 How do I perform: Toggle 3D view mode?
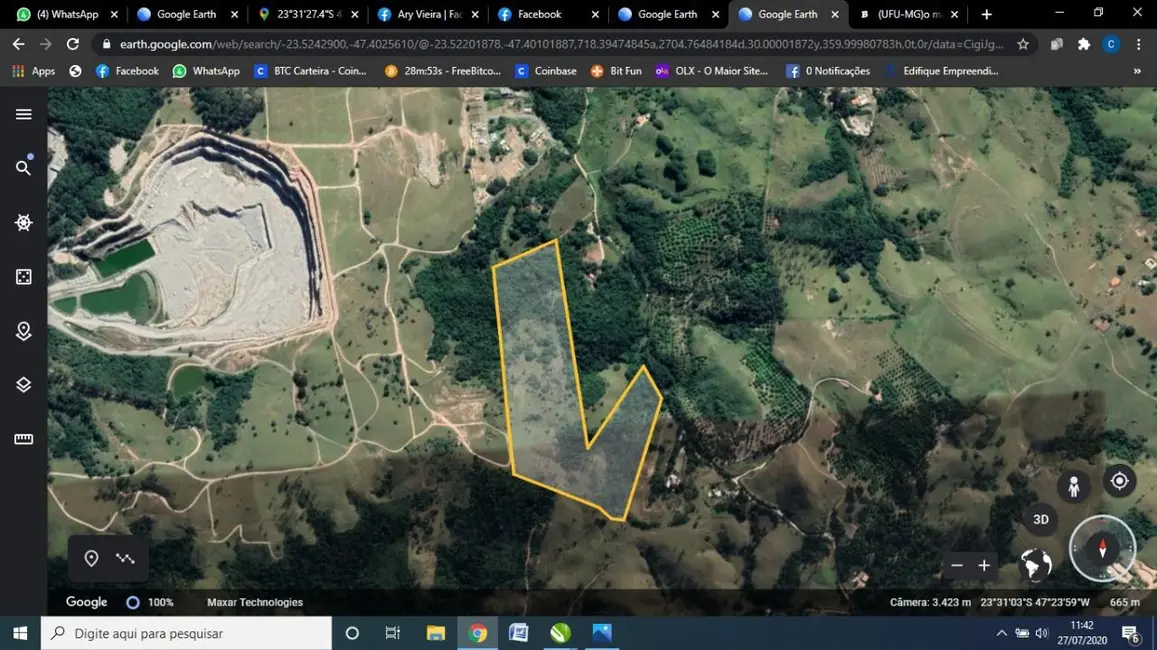tap(1040, 519)
